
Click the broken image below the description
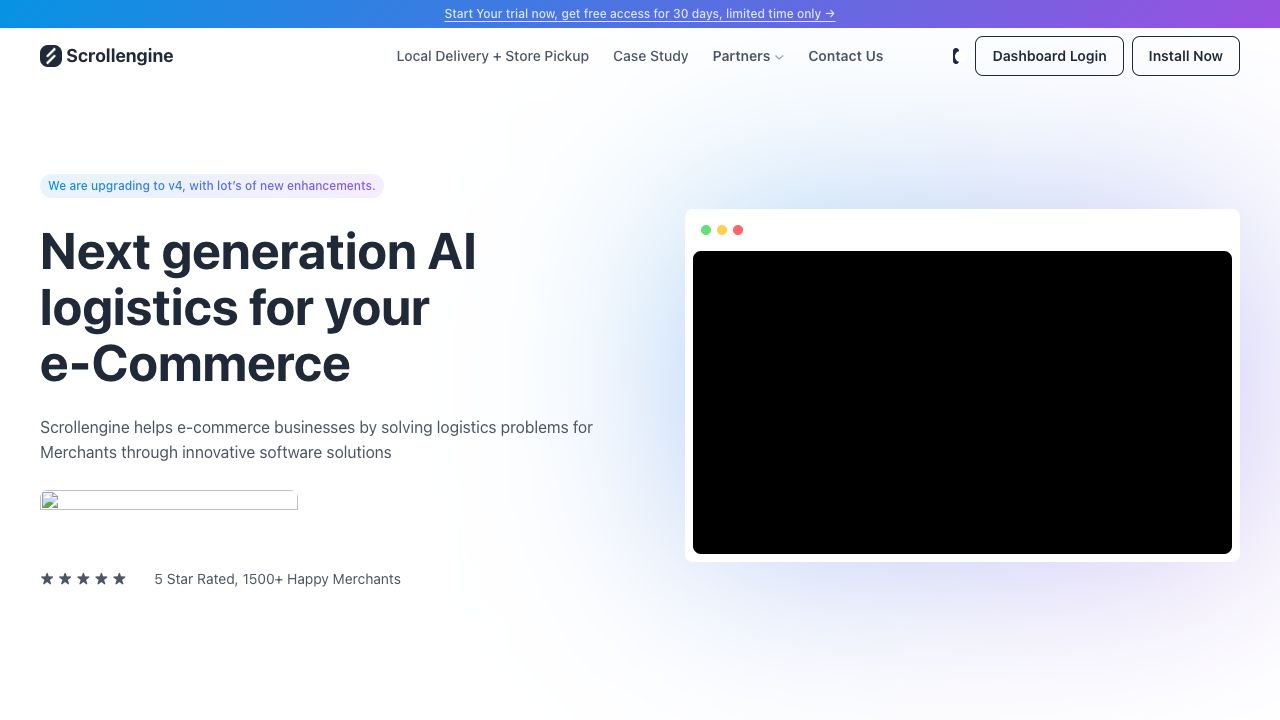169,500
